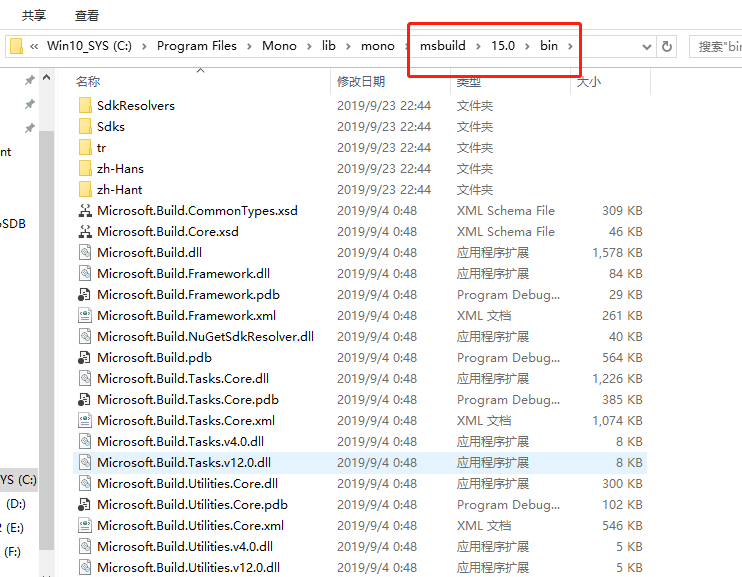Image resolution: width=742 pixels, height=577 pixels.
Task: Sort by 名称 column header
Action: tap(88, 81)
